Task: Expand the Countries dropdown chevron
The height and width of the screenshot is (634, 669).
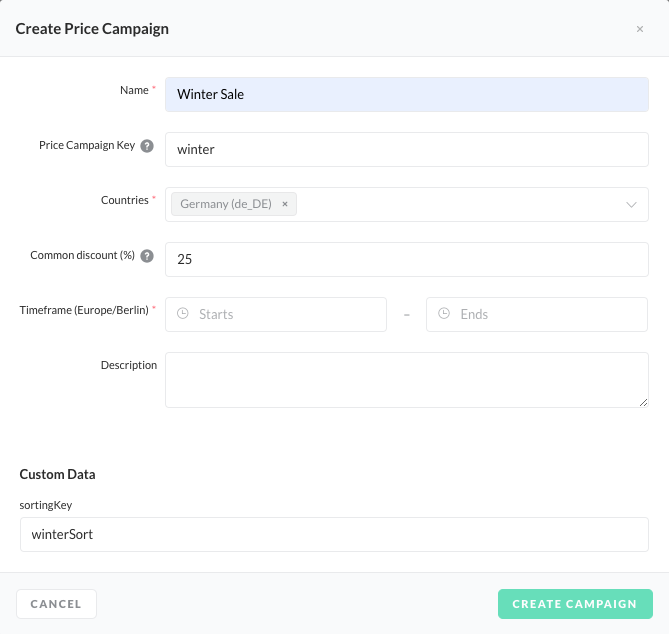Action: tap(631, 205)
